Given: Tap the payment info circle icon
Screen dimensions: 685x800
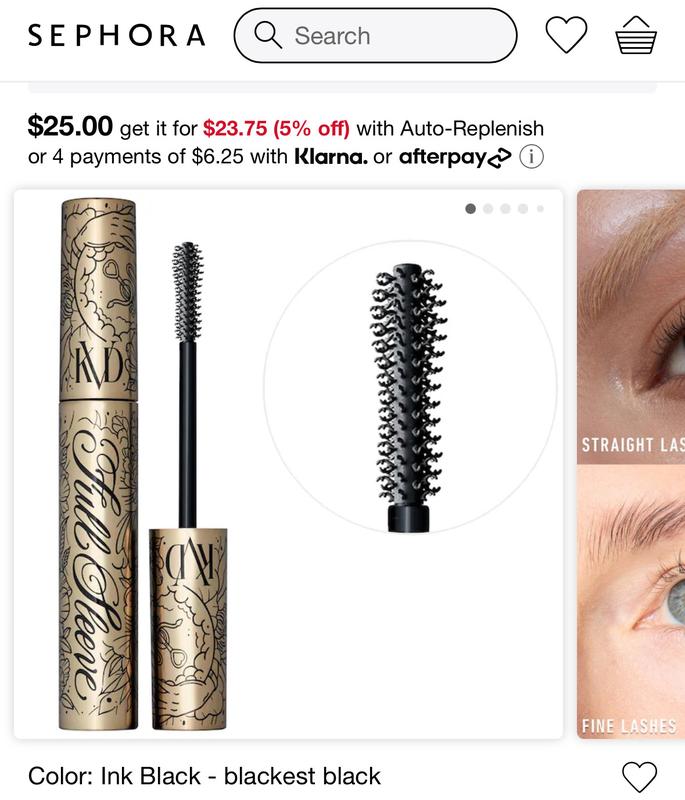Looking at the screenshot, I should pos(531,157).
